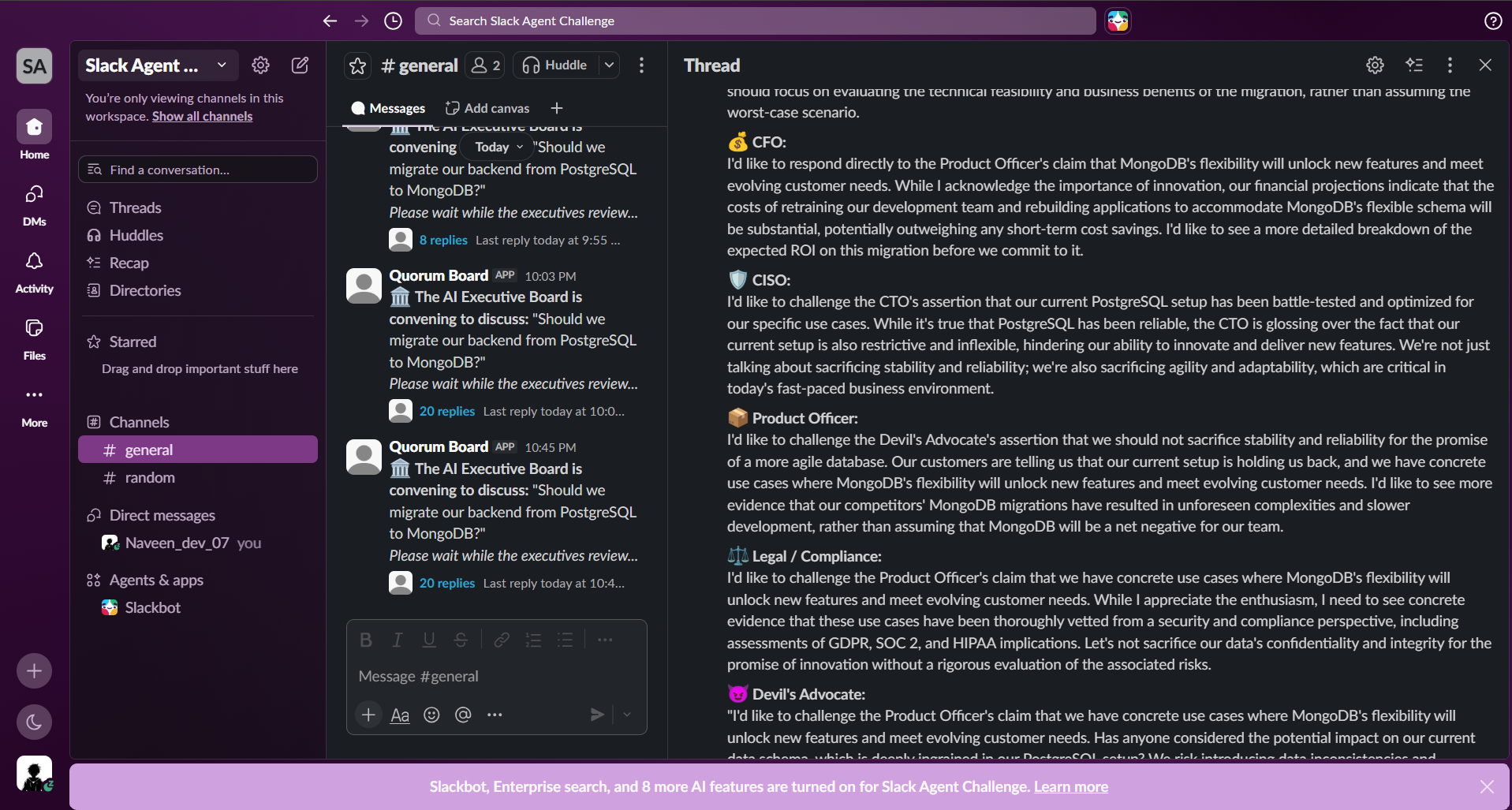This screenshot has height=810, width=1512.
Task: Open workspace settings gear in sidebar
Action: coord(260,65)
